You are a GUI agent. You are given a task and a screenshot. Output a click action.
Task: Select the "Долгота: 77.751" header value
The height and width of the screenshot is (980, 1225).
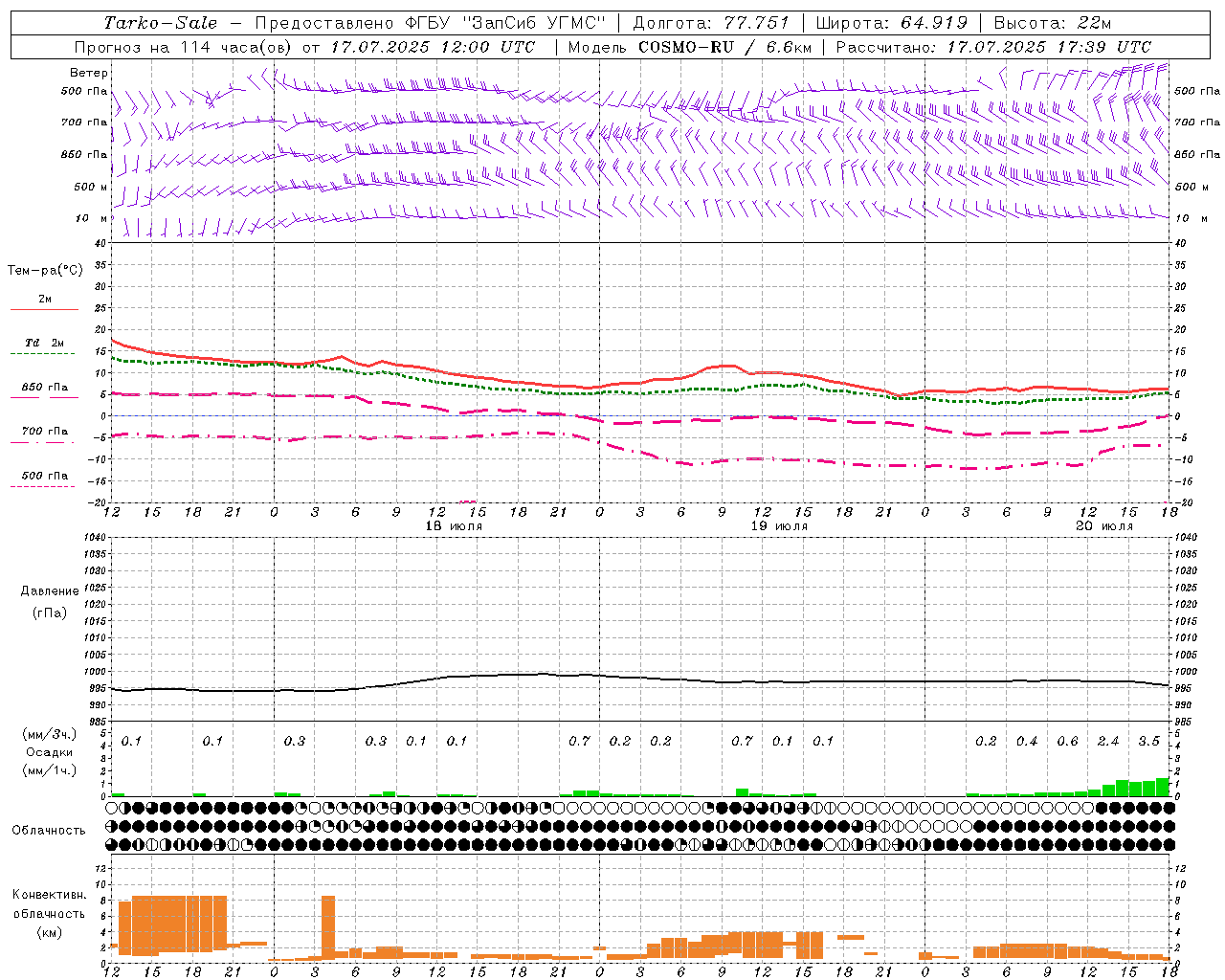(711, 23)
